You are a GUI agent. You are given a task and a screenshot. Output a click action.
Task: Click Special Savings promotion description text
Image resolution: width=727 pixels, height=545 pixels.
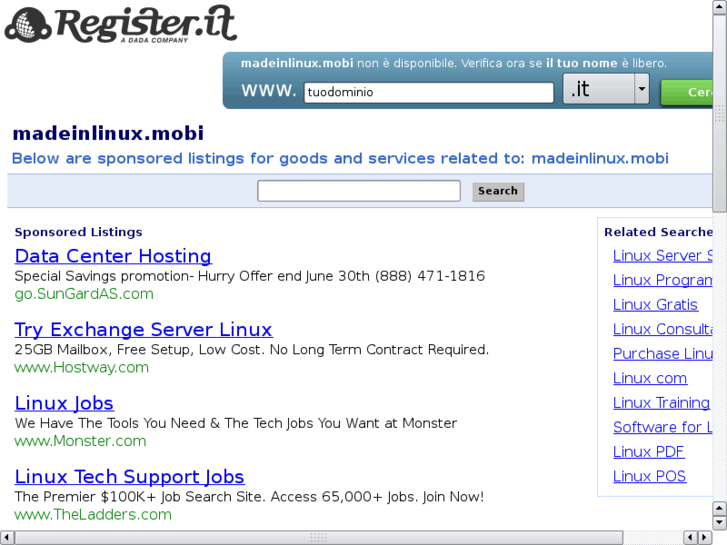click(249, 276)
